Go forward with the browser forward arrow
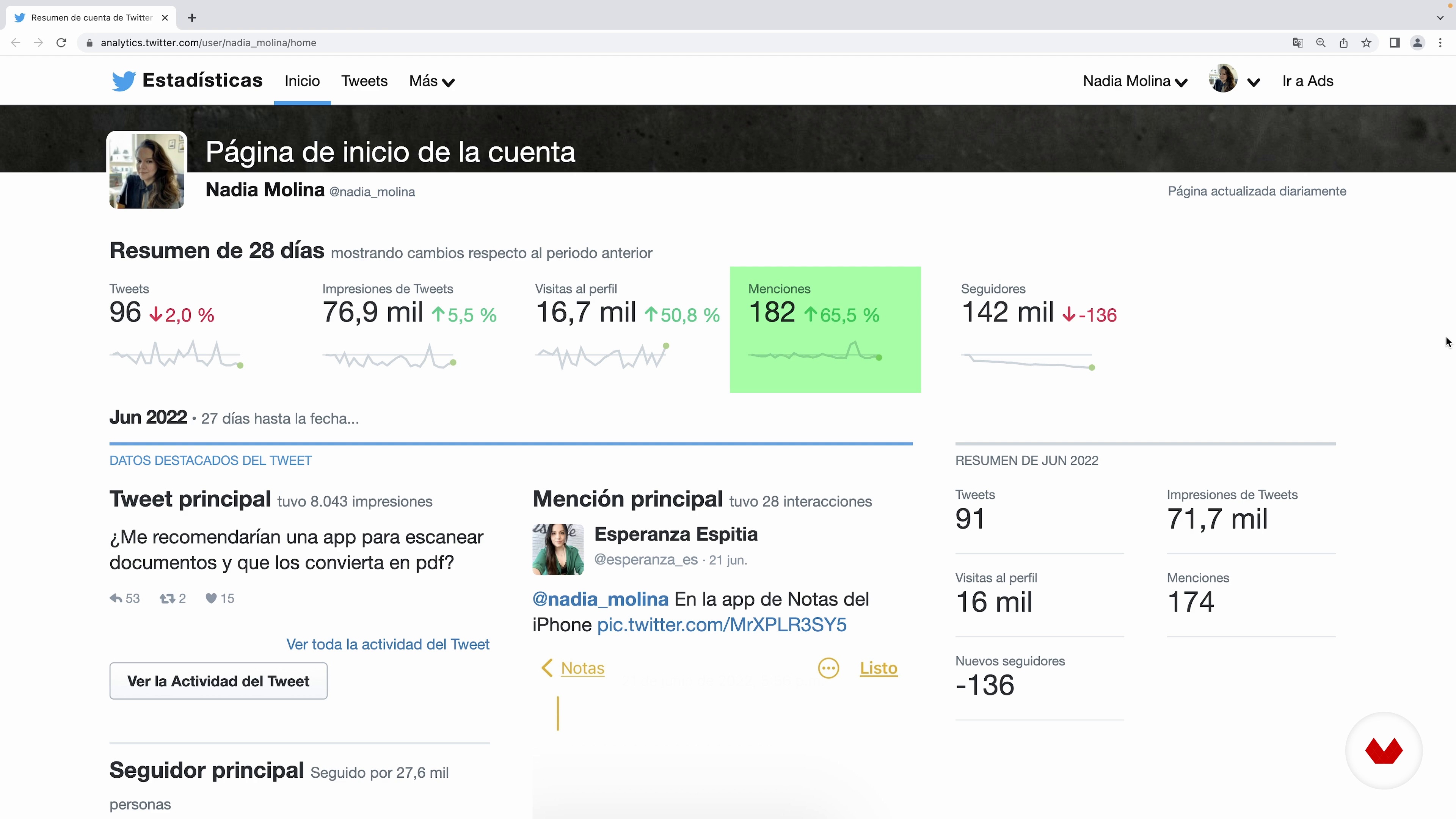The width and height of the screenshot is (1456, 819). tap(38, 42)
